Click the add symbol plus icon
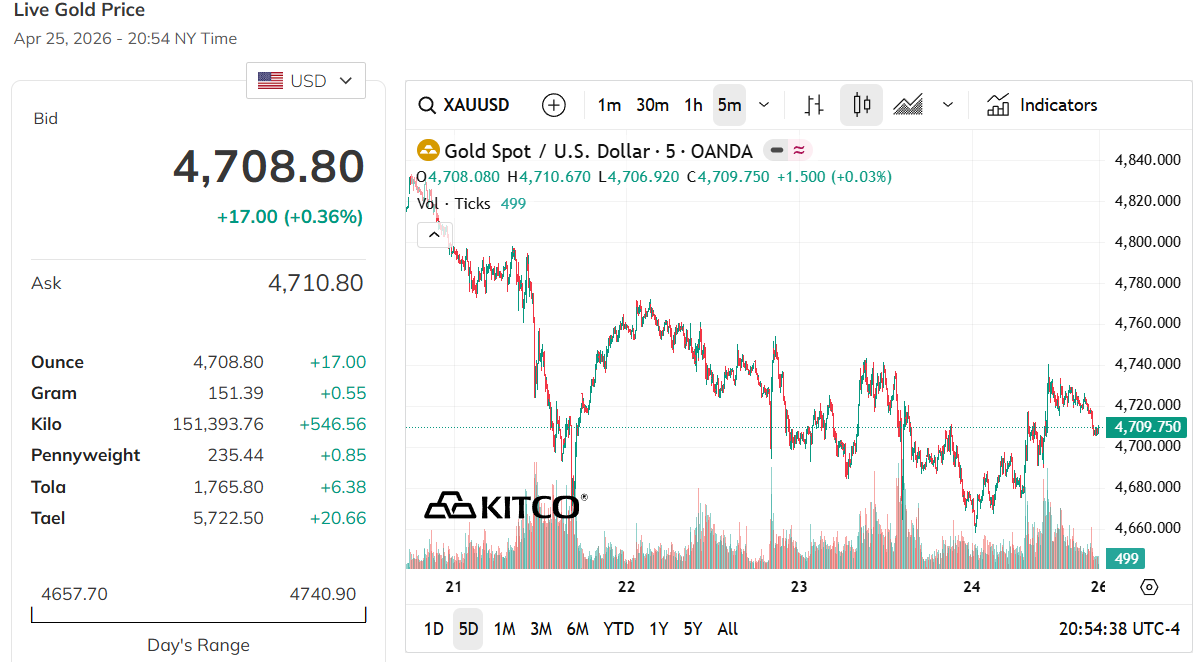The width and height of the screenshot is (1202, 662). (x=553, y=105)
